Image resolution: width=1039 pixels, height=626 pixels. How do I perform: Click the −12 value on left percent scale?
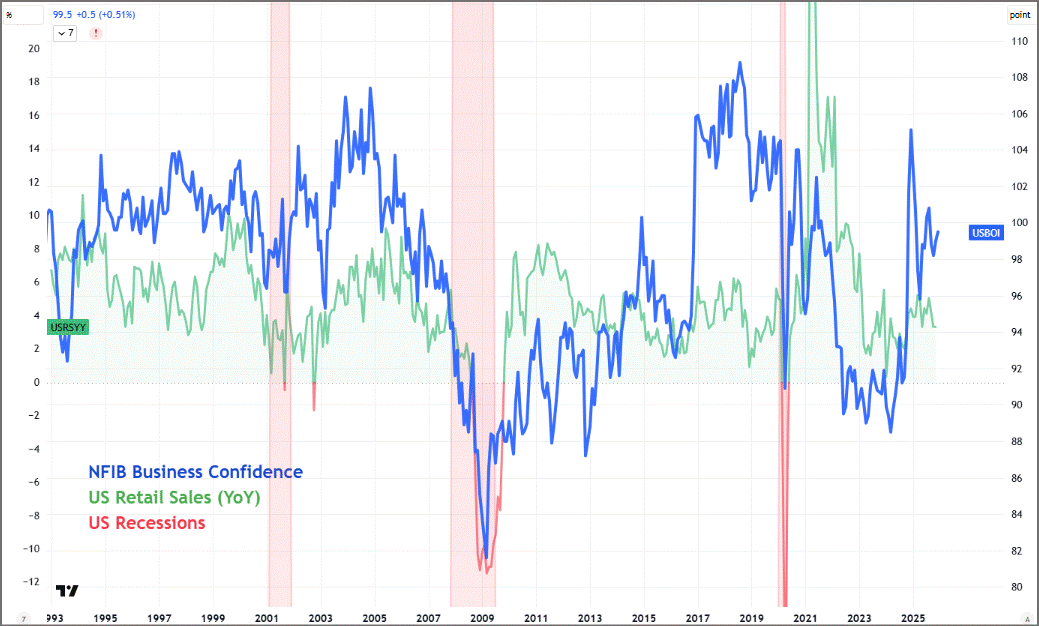coord(31,582)
